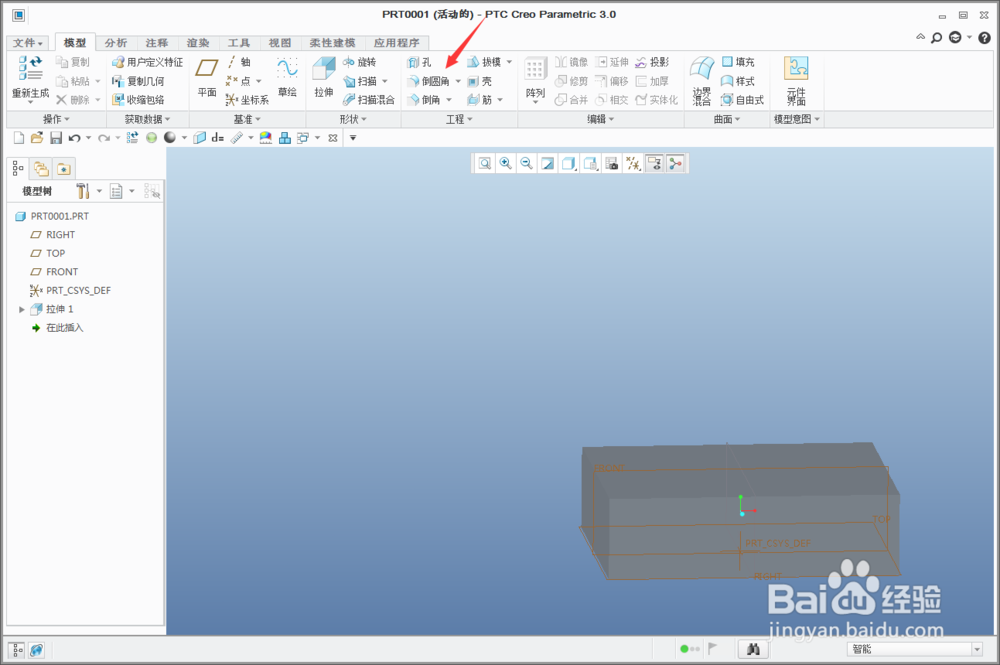This screenshot has height=665, width=1000.
Task: Toggle datum display filters icon
Action: point(633,164)
